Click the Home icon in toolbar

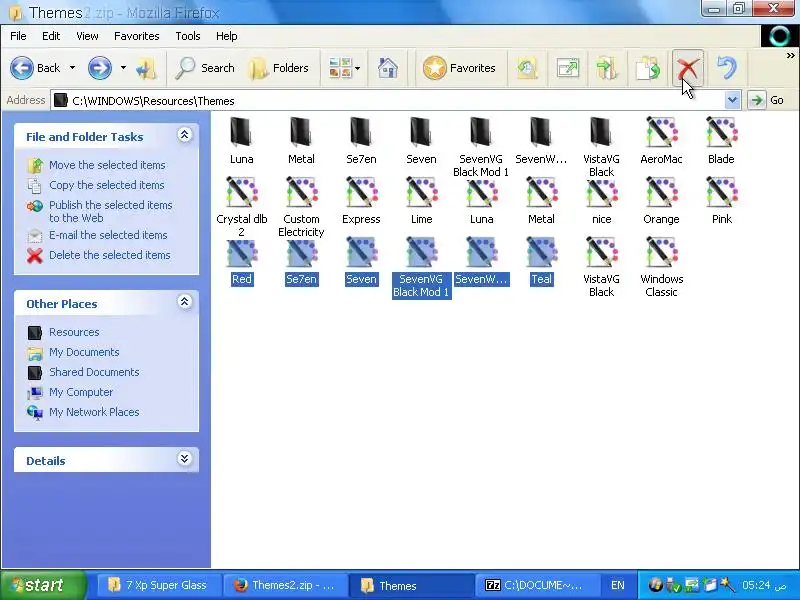pos(388,68)
